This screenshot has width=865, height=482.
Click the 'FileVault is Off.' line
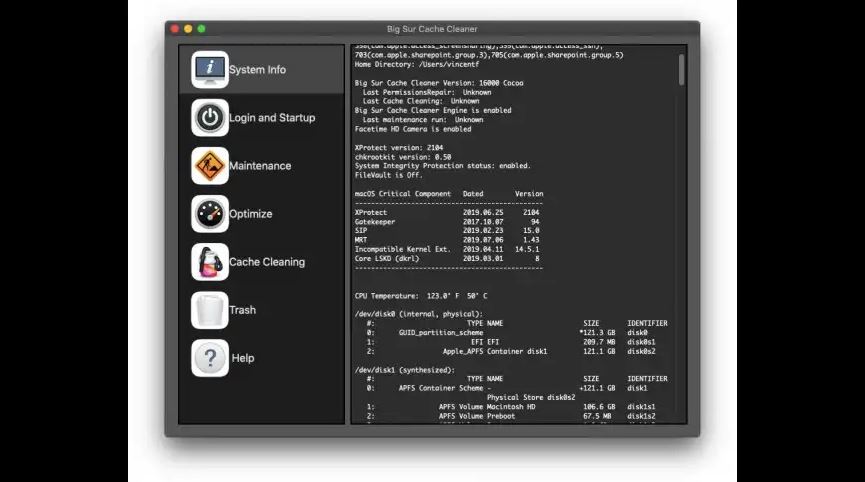point(389,175)
